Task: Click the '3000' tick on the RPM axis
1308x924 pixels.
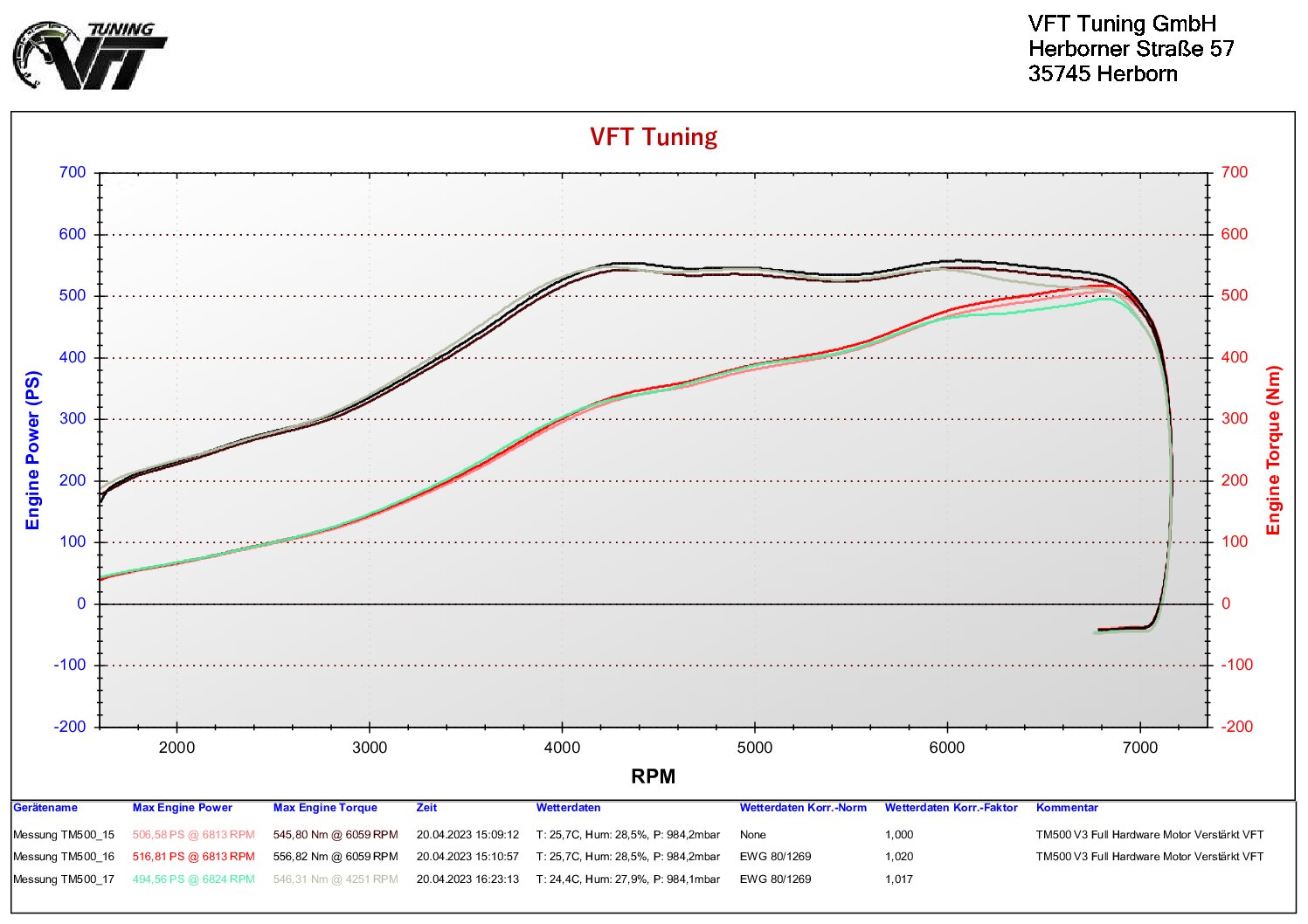Action: click(370, 748)
